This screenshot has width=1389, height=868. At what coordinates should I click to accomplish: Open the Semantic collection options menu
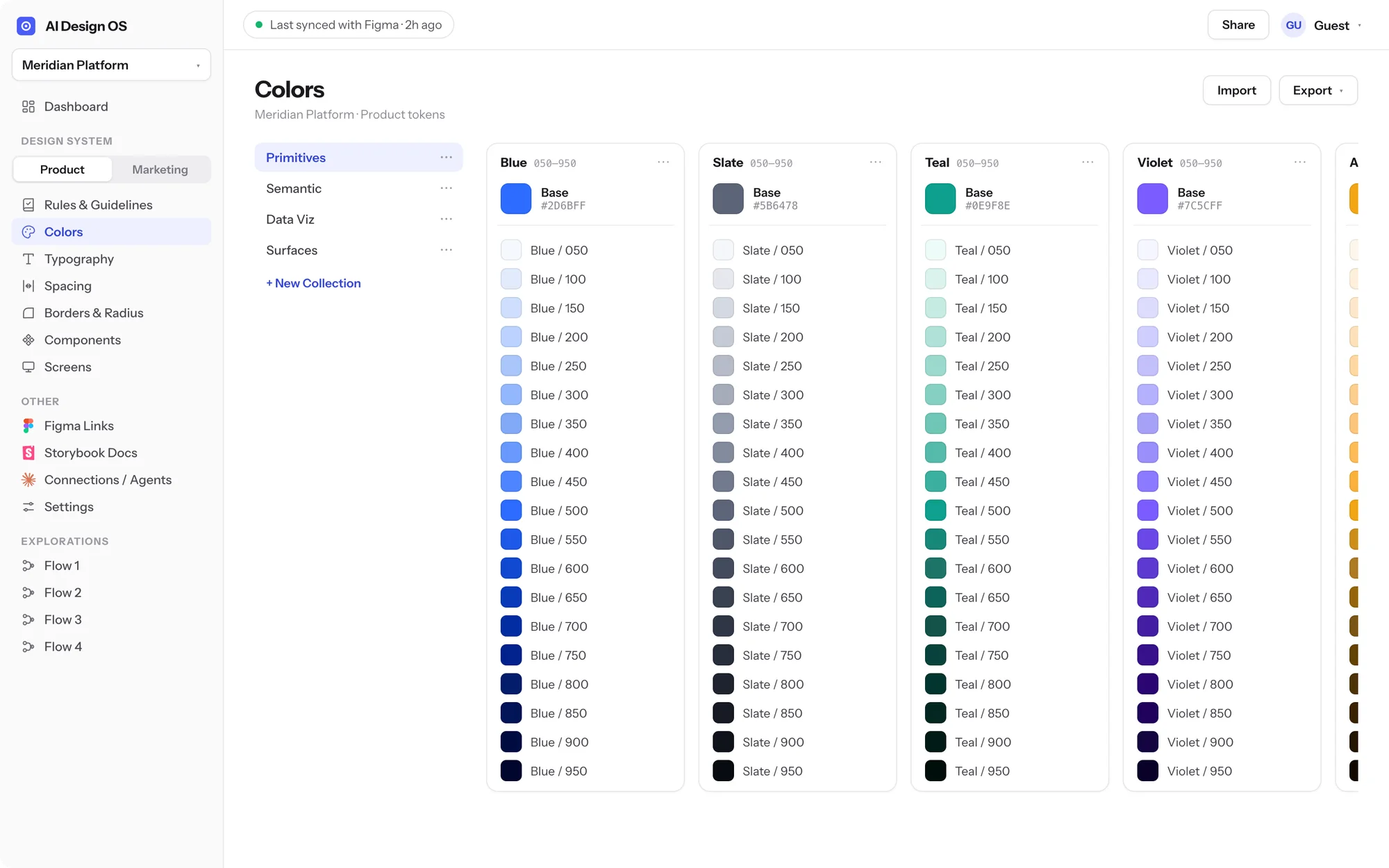[446, 188]
